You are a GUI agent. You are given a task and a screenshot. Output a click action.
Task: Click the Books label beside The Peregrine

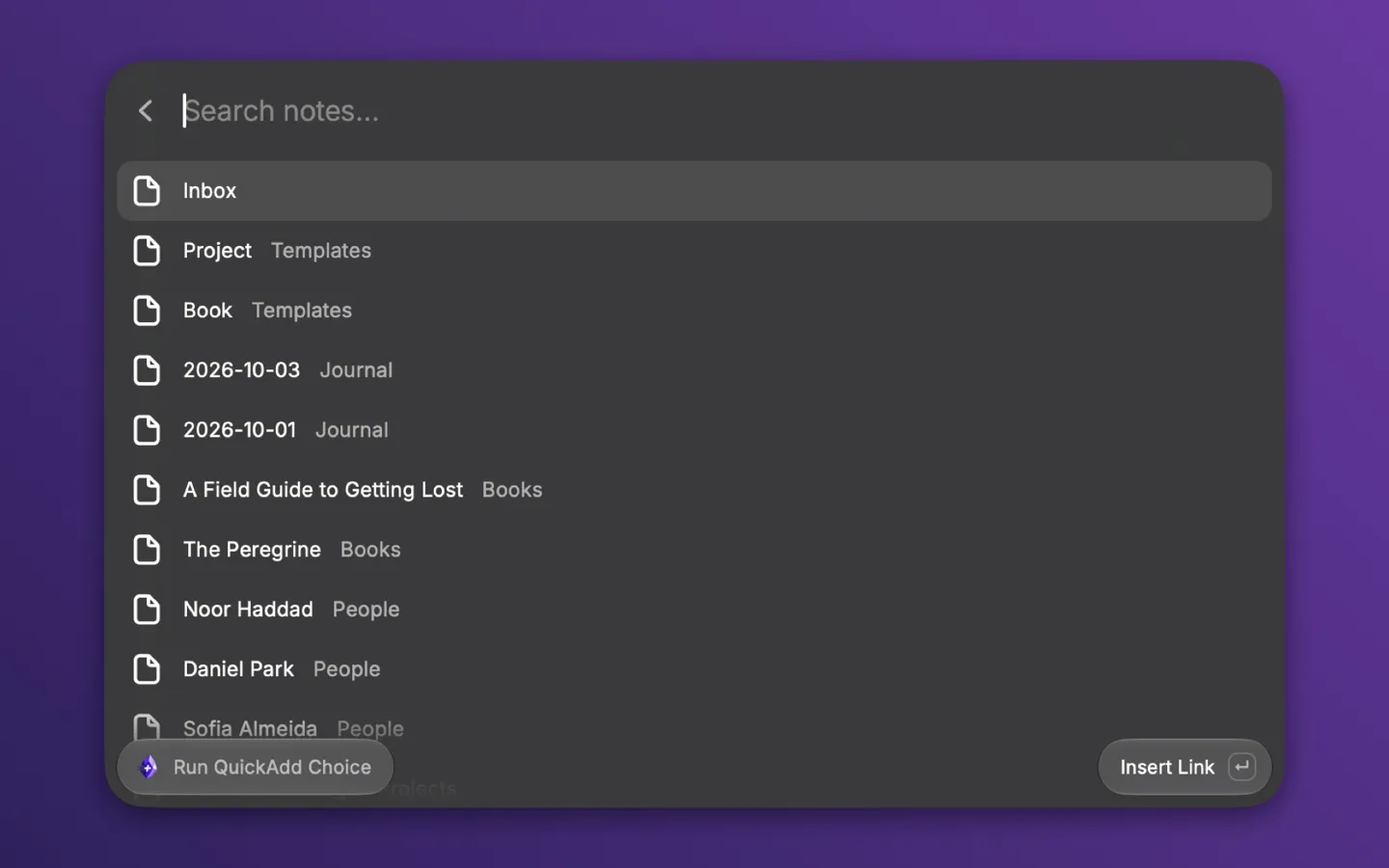tap(370, 550)
